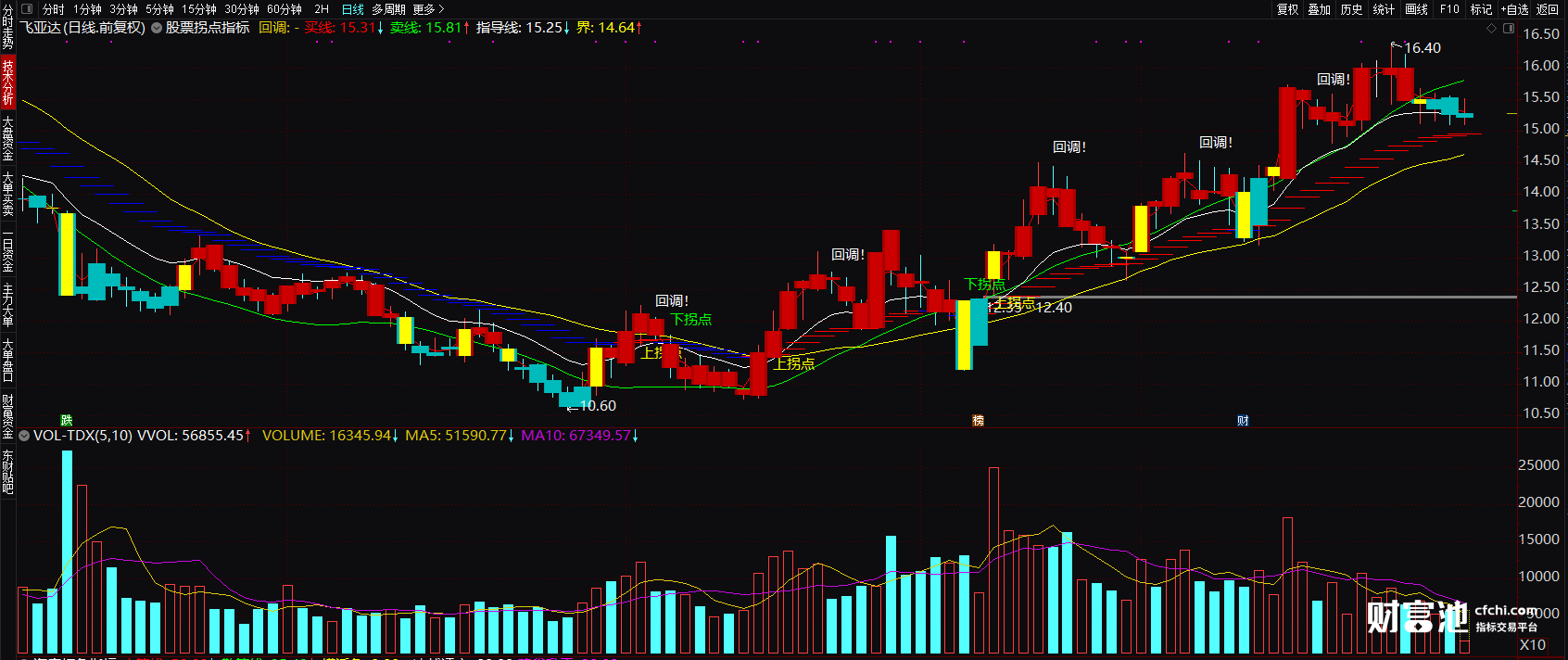
Task: Select the 30分钟 period
Action: (x=241, y=9)
